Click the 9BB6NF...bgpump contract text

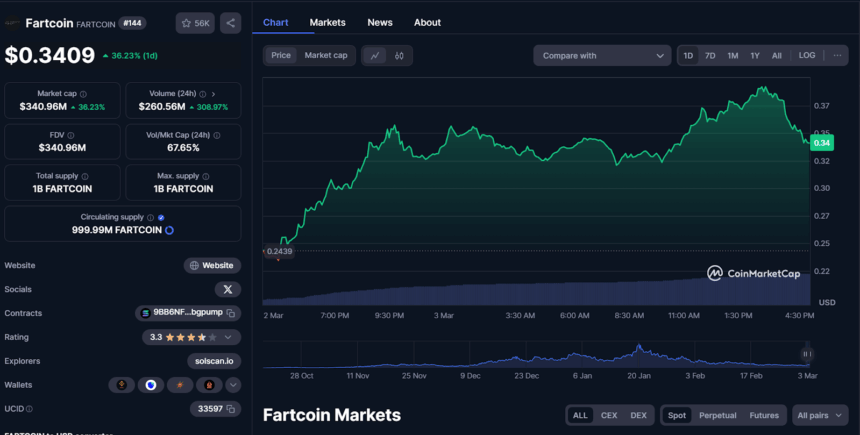[x=188, y=313]
